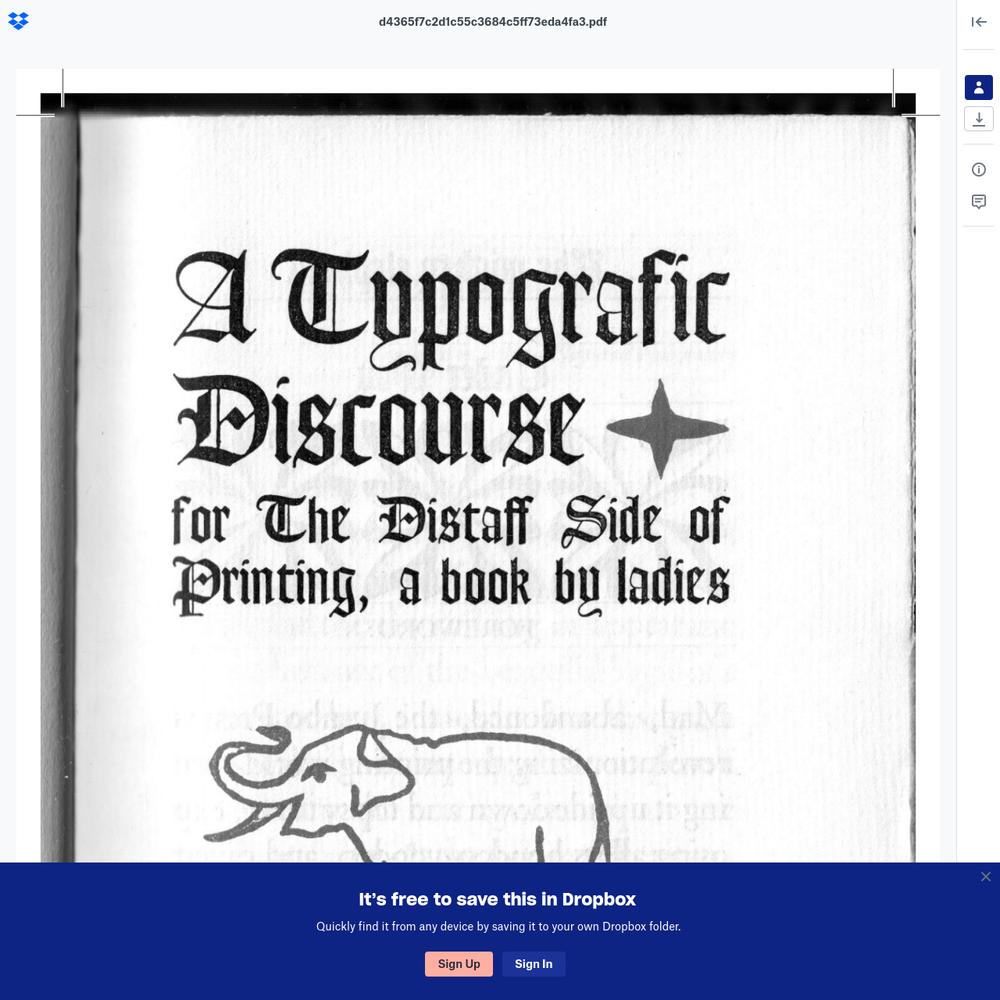Click the "Quickly find it" banner subtext
The image size is (1000, 1000).
(498, 926)
